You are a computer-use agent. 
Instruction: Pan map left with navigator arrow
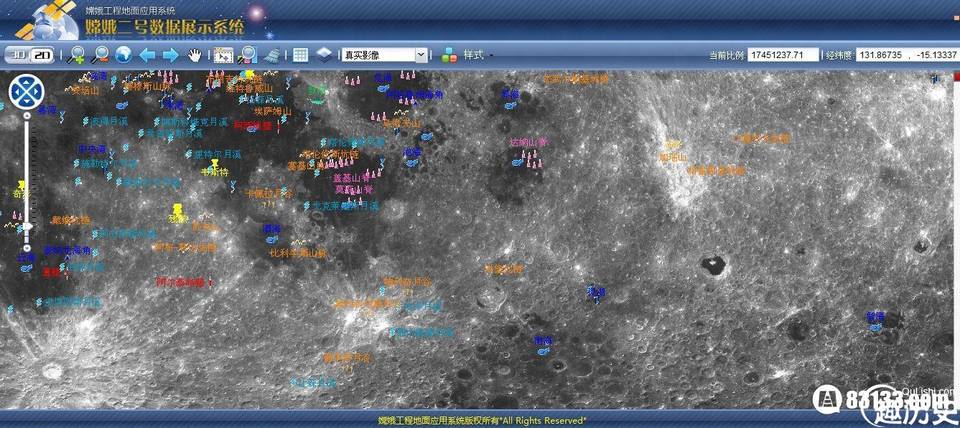click(x=17, y=92)
